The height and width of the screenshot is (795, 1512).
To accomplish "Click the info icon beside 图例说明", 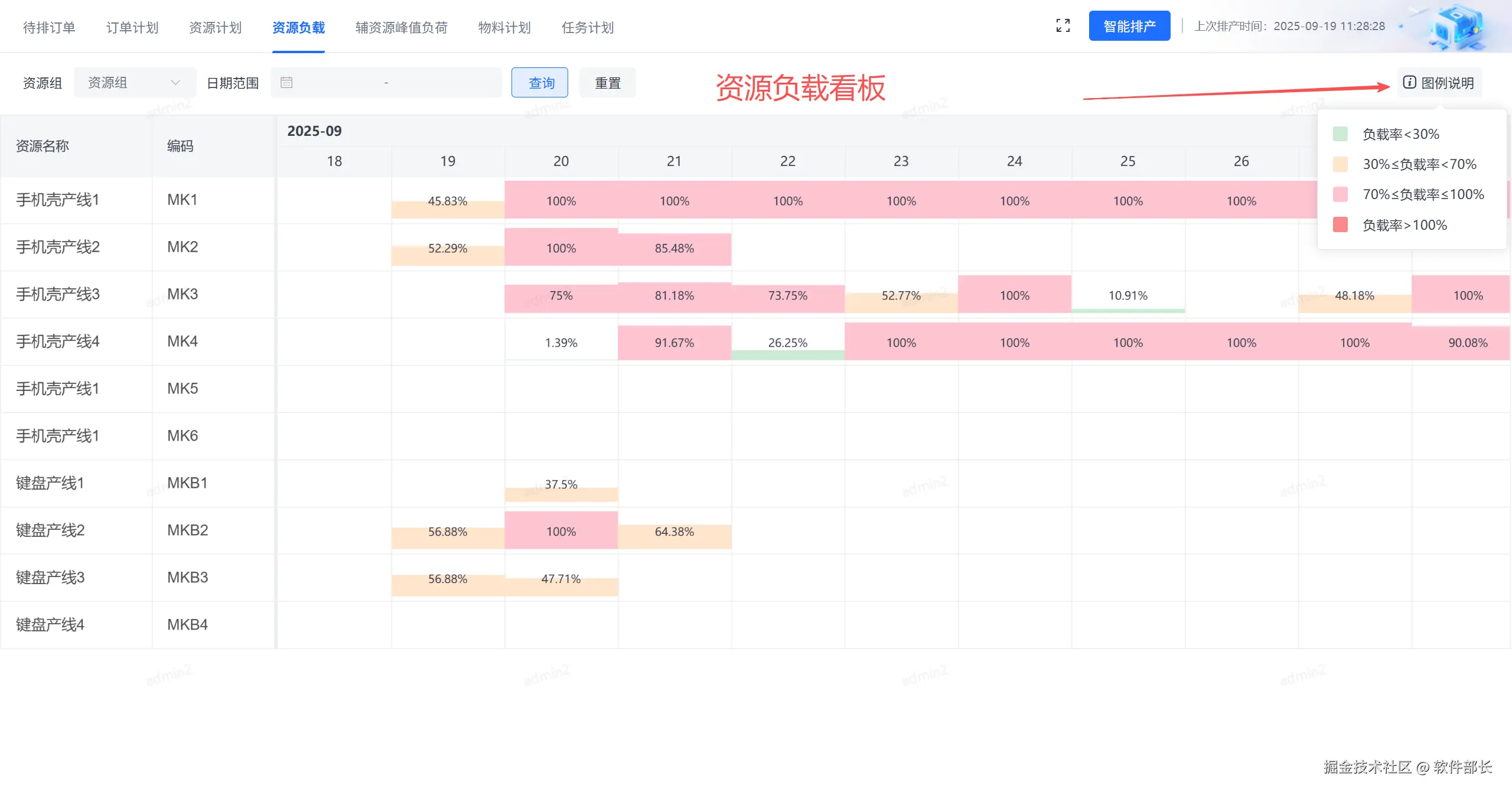I will tap(1409, 83).
